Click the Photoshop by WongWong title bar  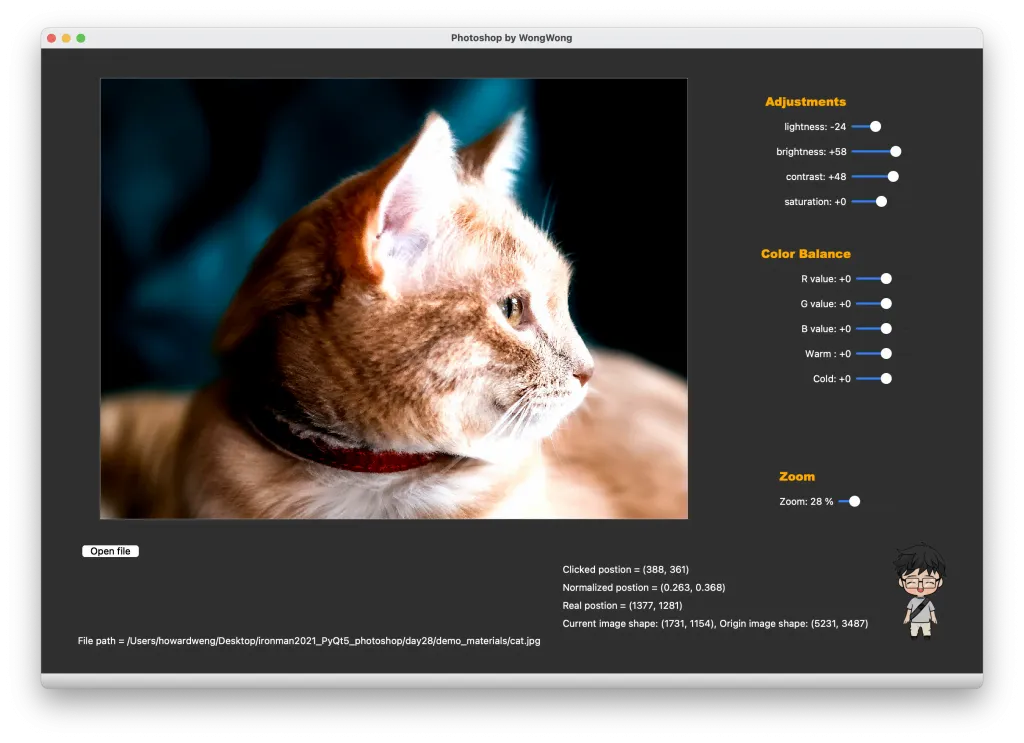pos(511,38)
